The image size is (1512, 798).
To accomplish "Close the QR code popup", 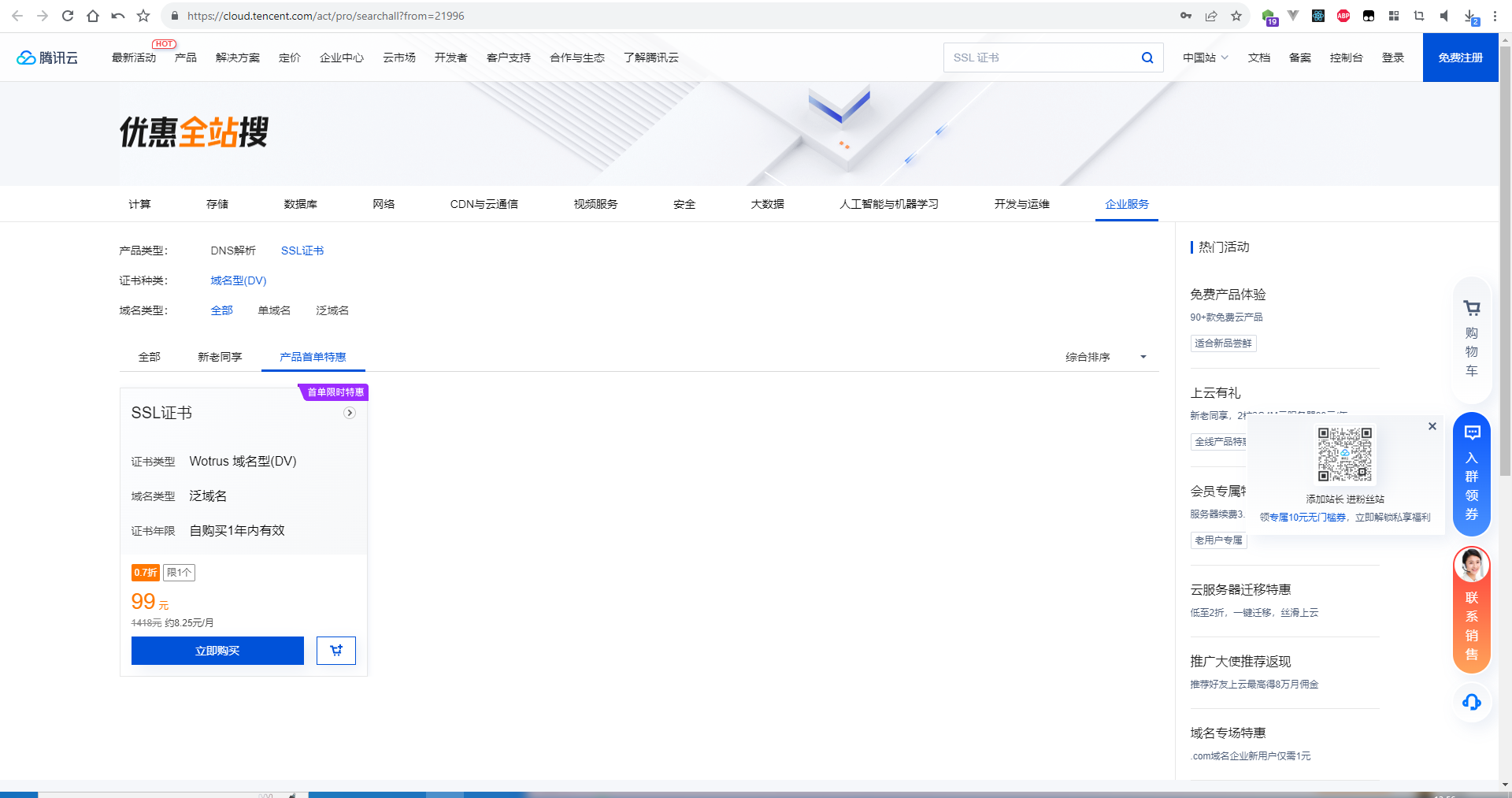I will pos(1432,426).
